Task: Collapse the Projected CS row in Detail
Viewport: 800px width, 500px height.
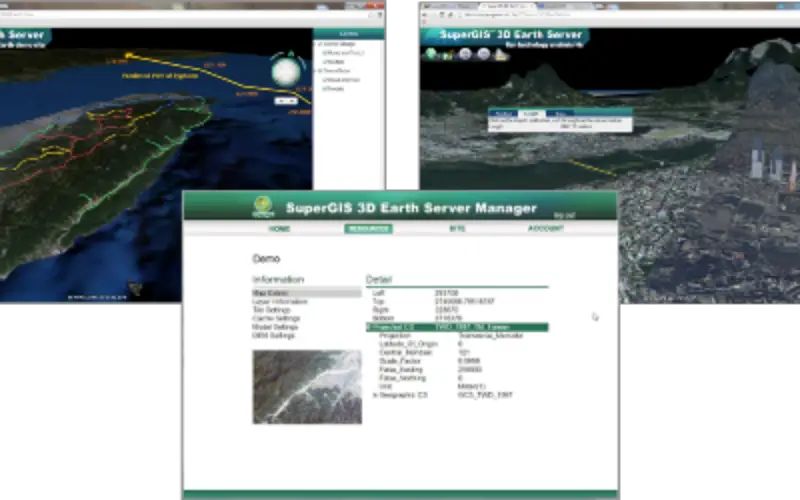Action: [369, 327]
